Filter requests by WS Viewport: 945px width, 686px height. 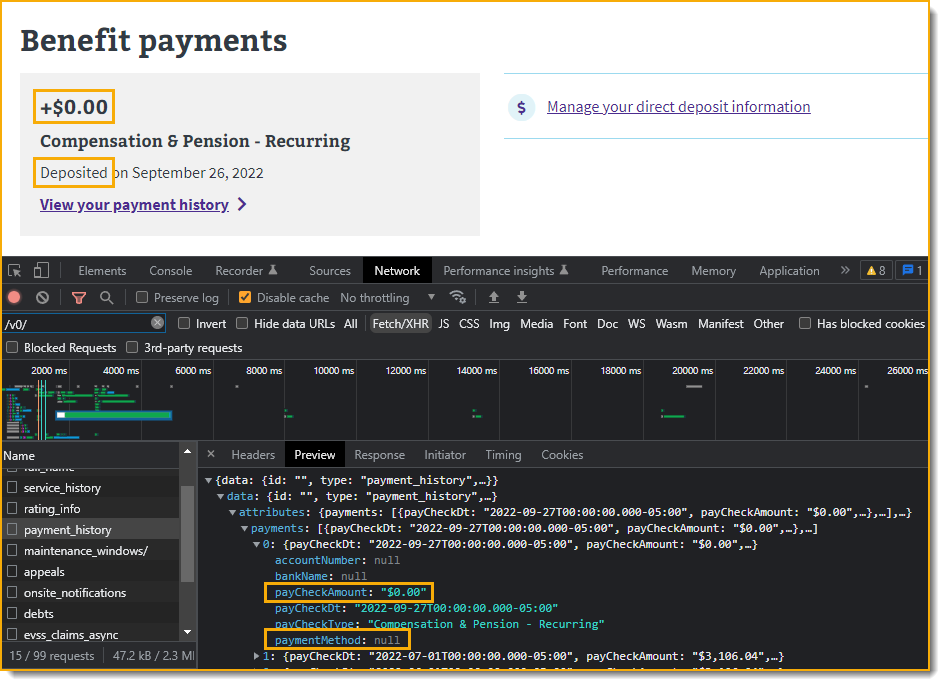click(636, 324)
